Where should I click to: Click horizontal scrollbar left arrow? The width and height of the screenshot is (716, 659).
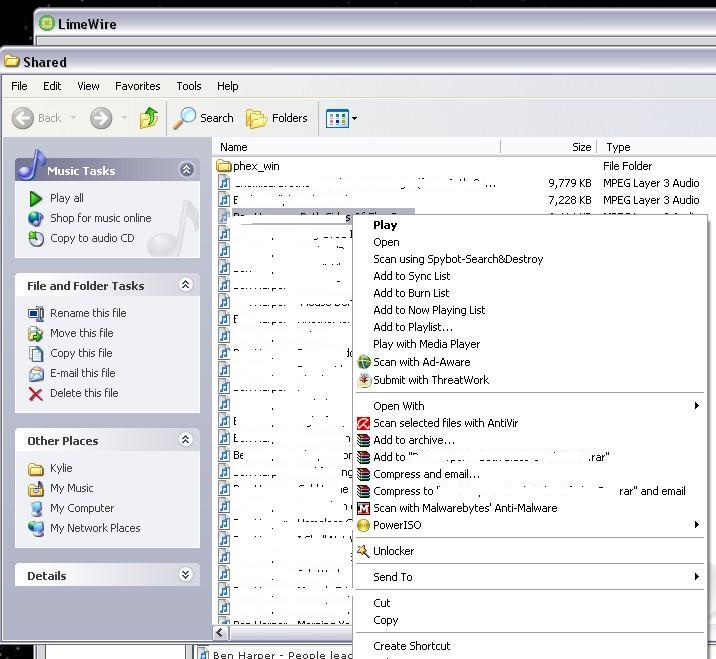[221, 633]
